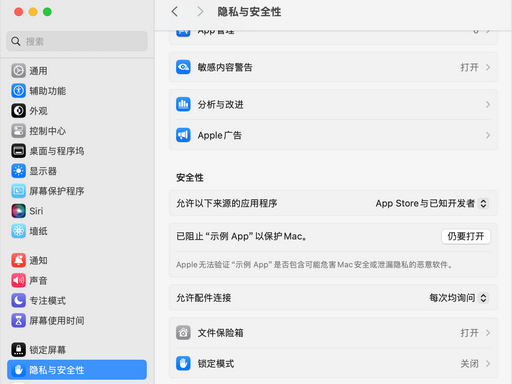Open 屏幕使用时间 hourglass icon
Screen dimensions: 512x384
(18, 321)
